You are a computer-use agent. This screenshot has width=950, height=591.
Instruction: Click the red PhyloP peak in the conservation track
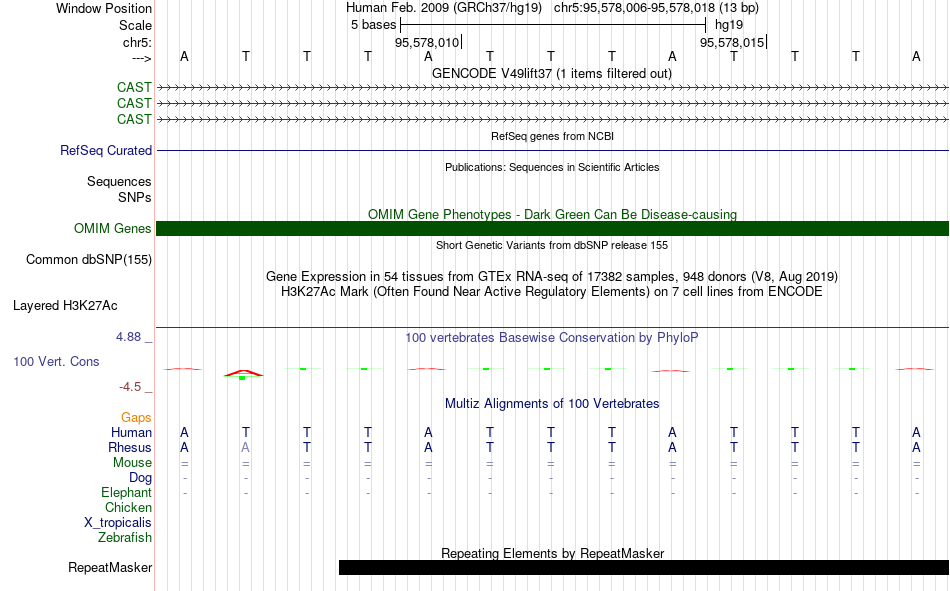click(244, 373)
